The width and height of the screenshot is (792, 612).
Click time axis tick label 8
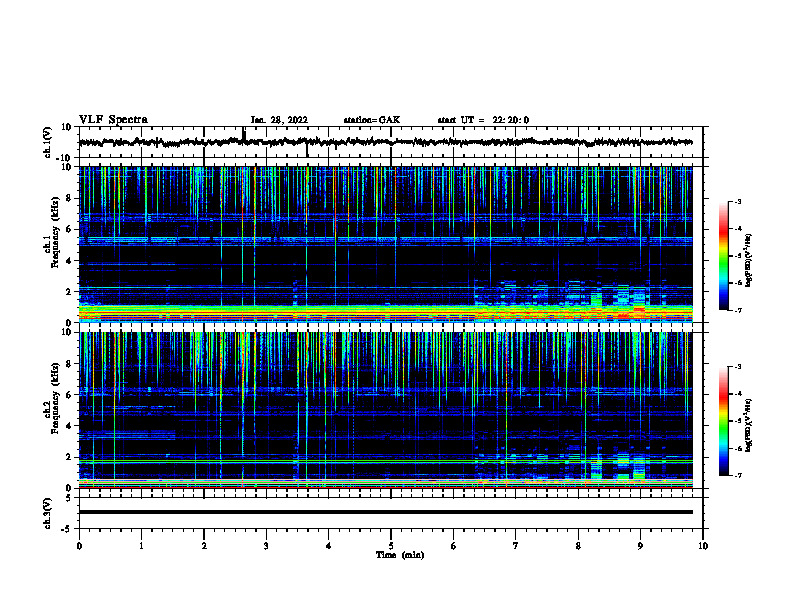[x=578, y=546]
